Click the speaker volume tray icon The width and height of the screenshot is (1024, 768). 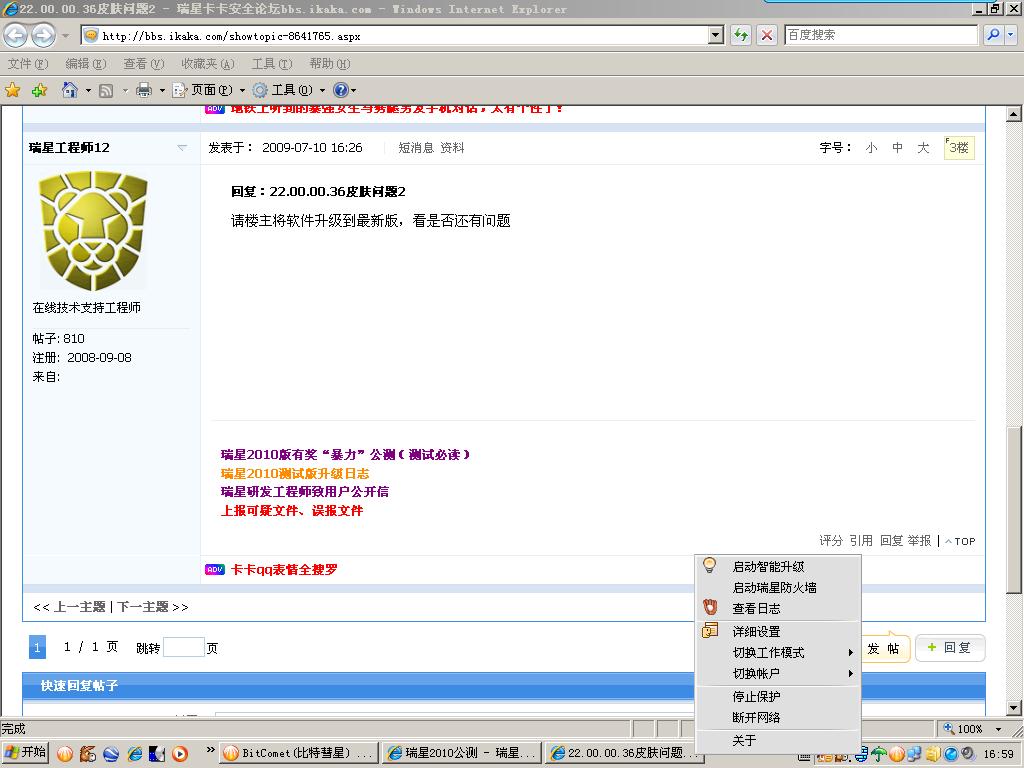pyautogui.click(x=968, y=754)
